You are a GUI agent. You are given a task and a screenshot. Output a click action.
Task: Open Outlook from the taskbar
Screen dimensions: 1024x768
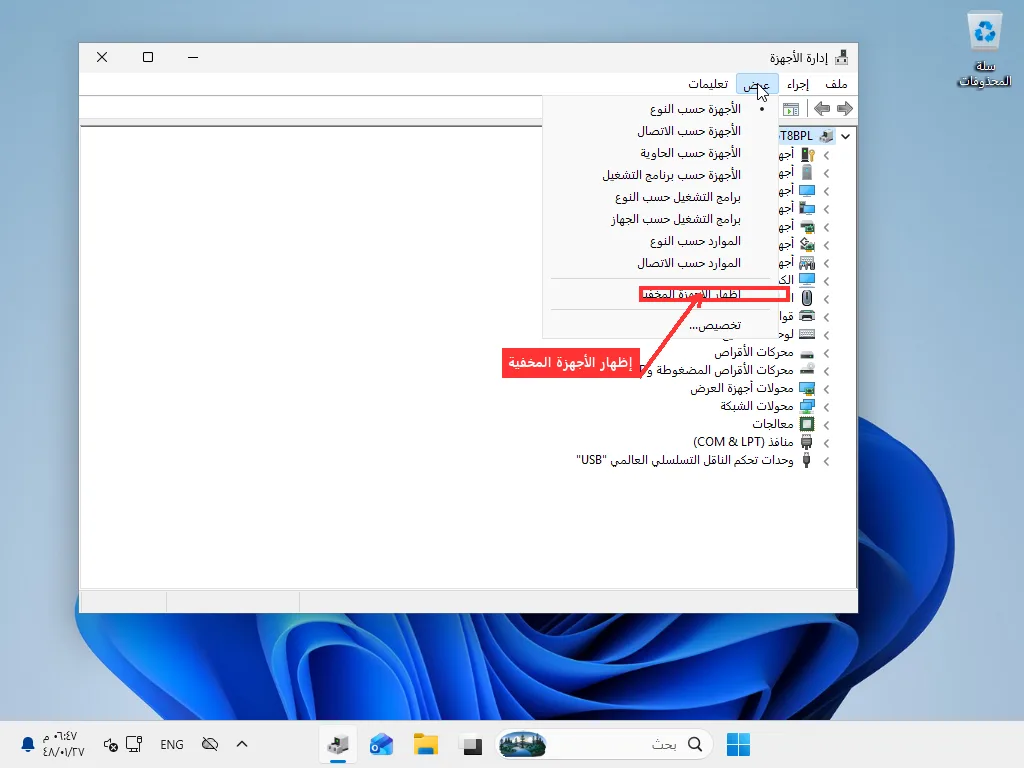[381, 744]
